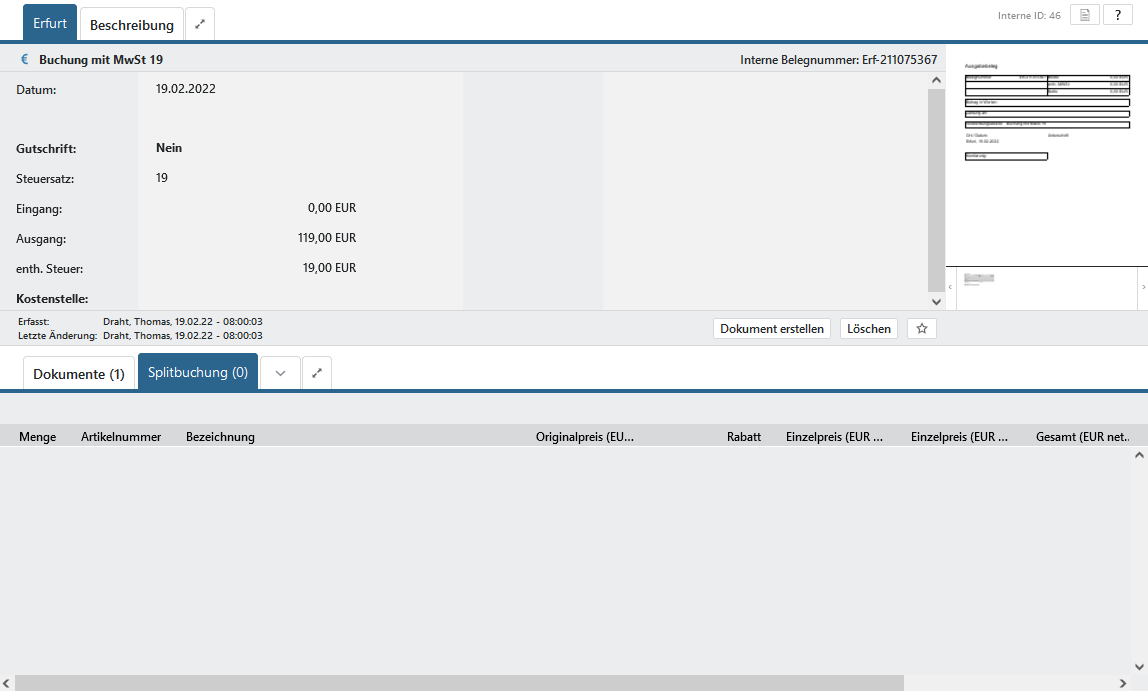This screenshot has height=691, width=1148.
Task: Click the Artikelnummer column header
Action: pos(121,437)
